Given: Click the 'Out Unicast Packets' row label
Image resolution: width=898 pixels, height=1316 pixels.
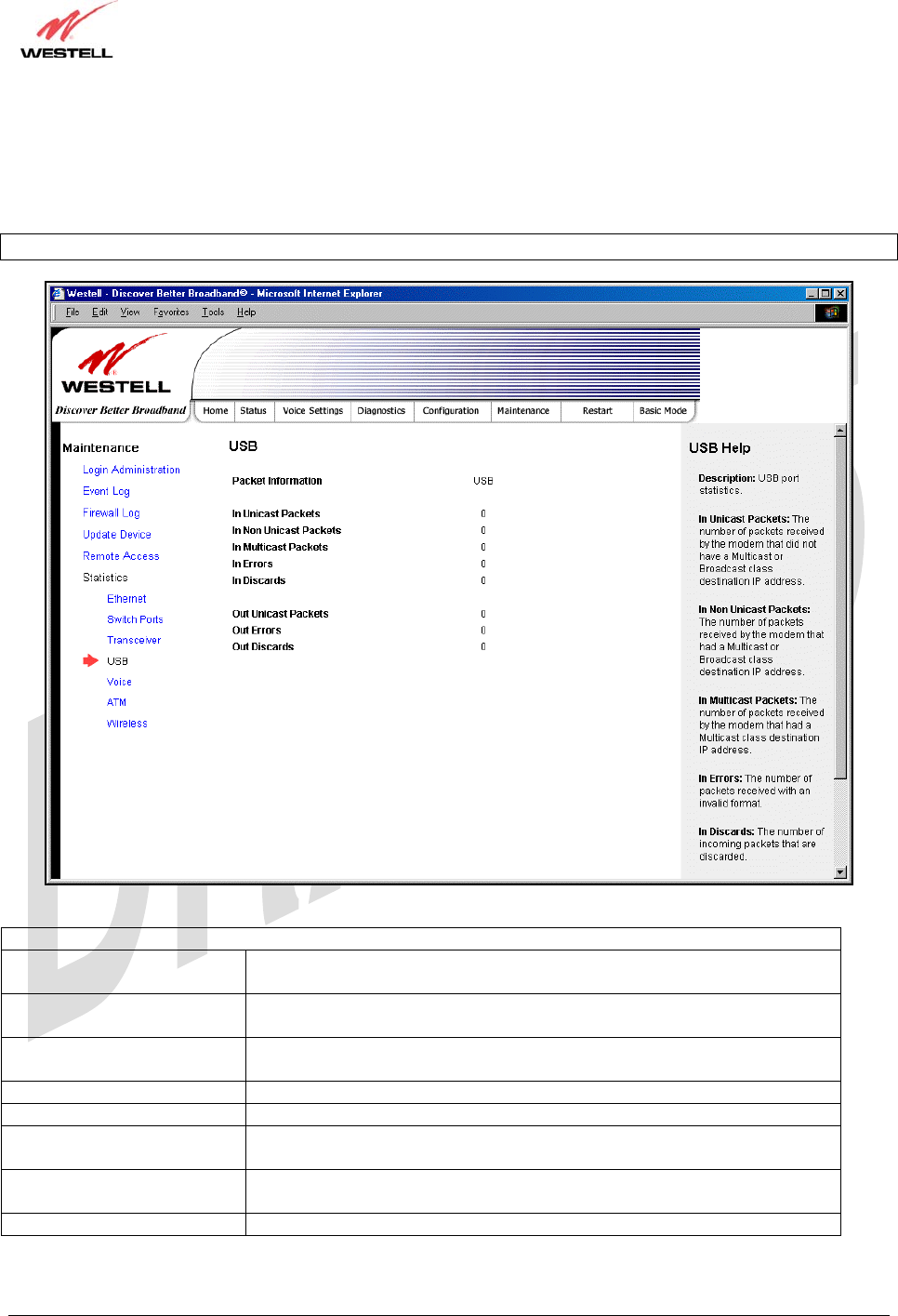Looking at the screenshot, I should (280, 615).
